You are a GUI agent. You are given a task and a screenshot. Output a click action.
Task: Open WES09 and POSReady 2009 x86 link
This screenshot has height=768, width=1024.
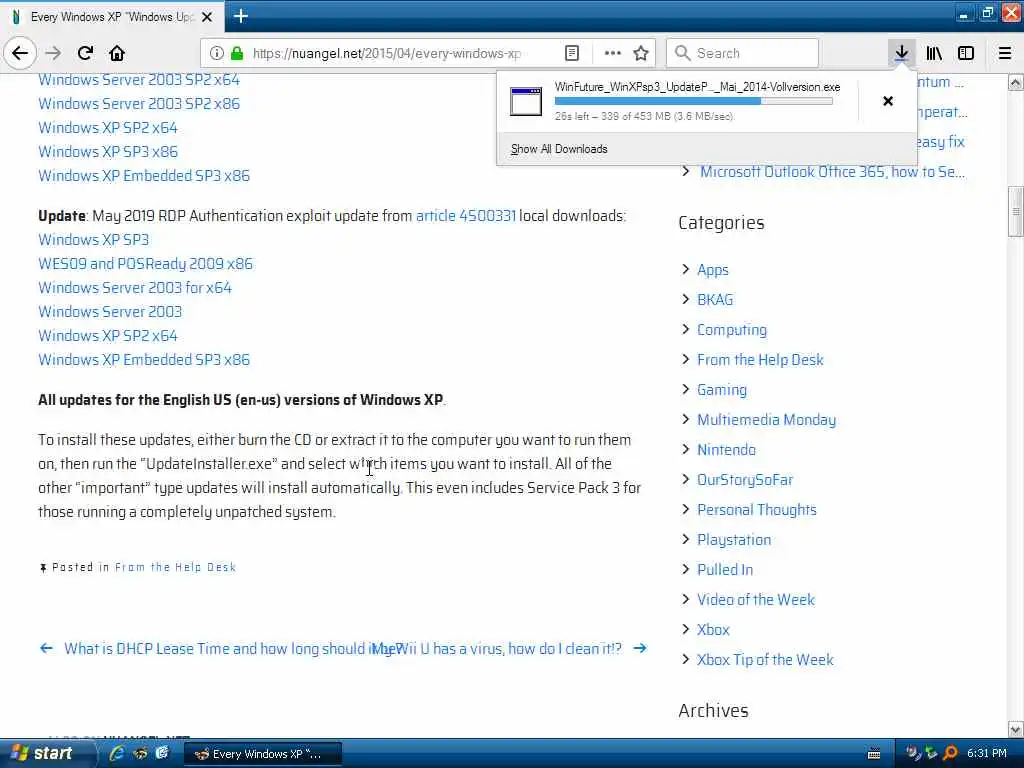(145, 264)
